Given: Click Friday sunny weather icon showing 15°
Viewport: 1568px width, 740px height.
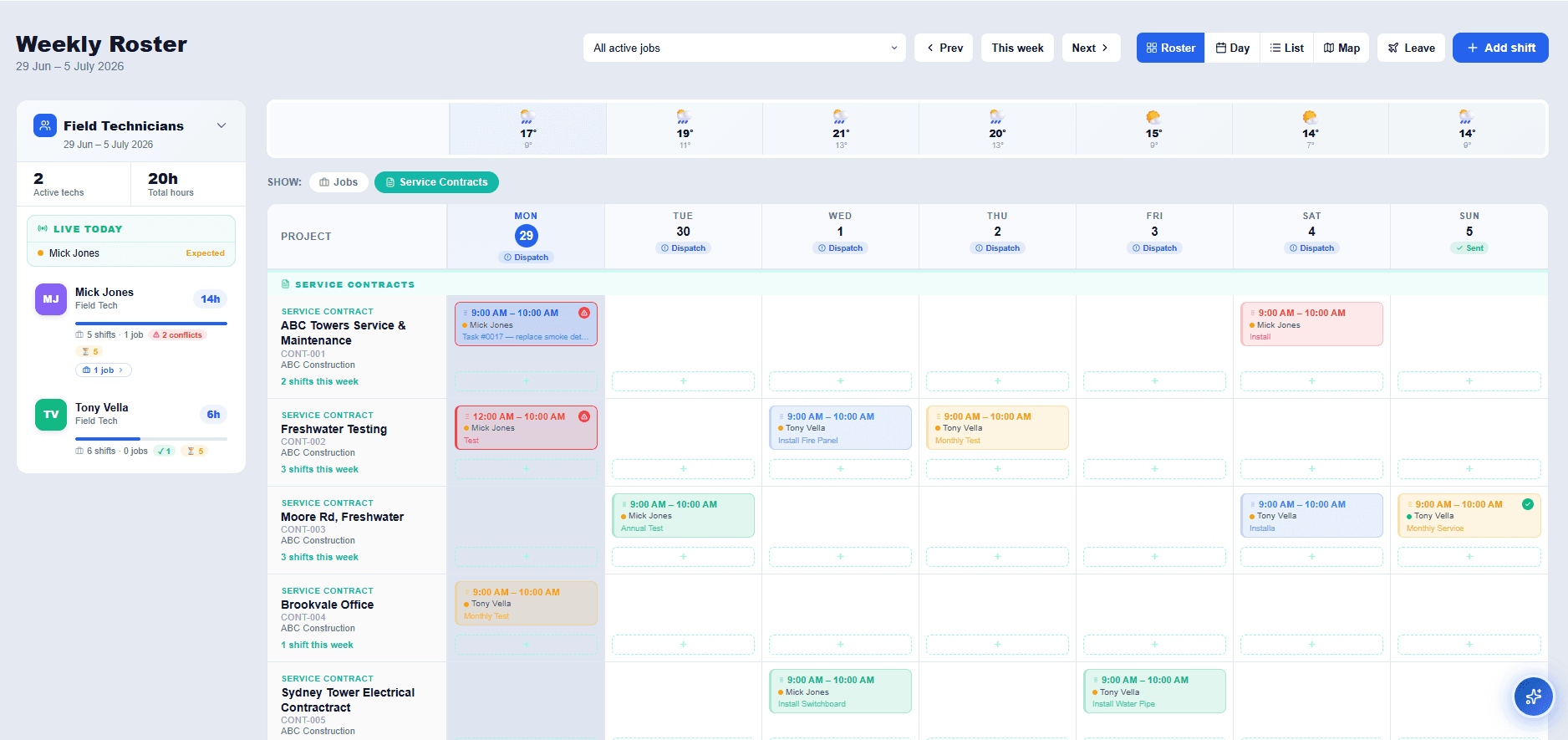Looking at the screenshot, I should (1153, 116).
